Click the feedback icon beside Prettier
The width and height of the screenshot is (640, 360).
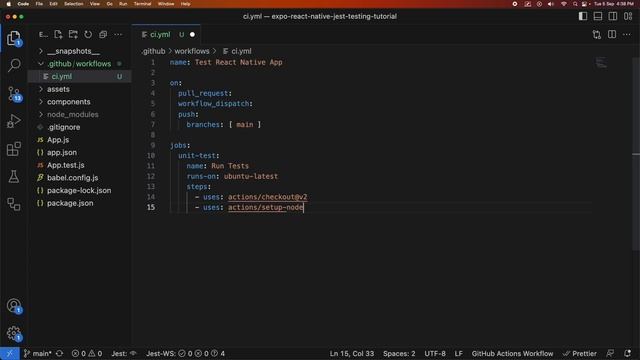click(610, 353)
